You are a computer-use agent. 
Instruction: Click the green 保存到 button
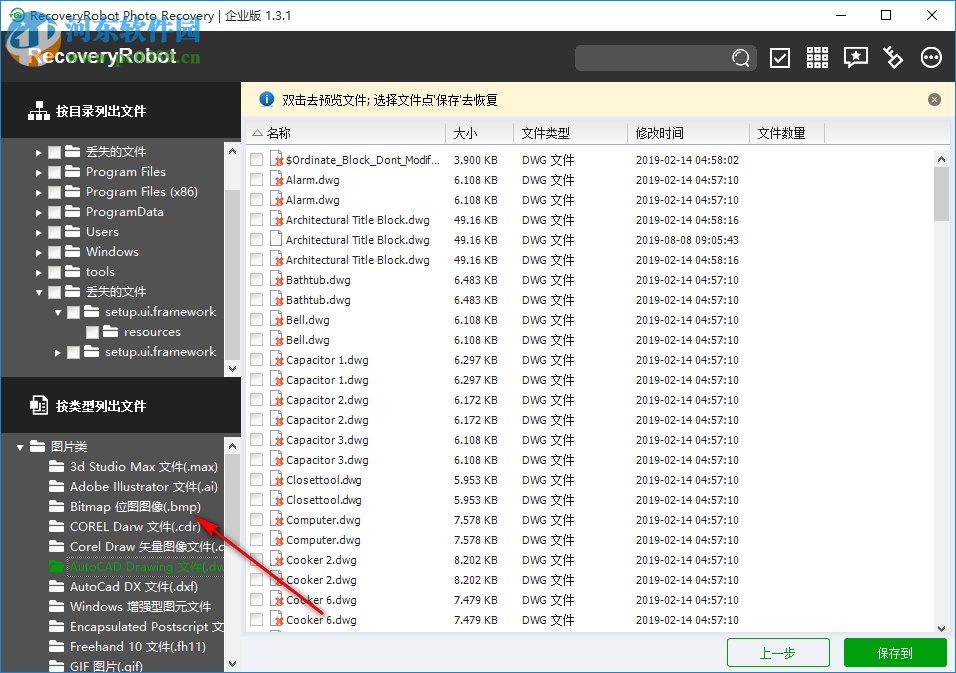[895, 652]
